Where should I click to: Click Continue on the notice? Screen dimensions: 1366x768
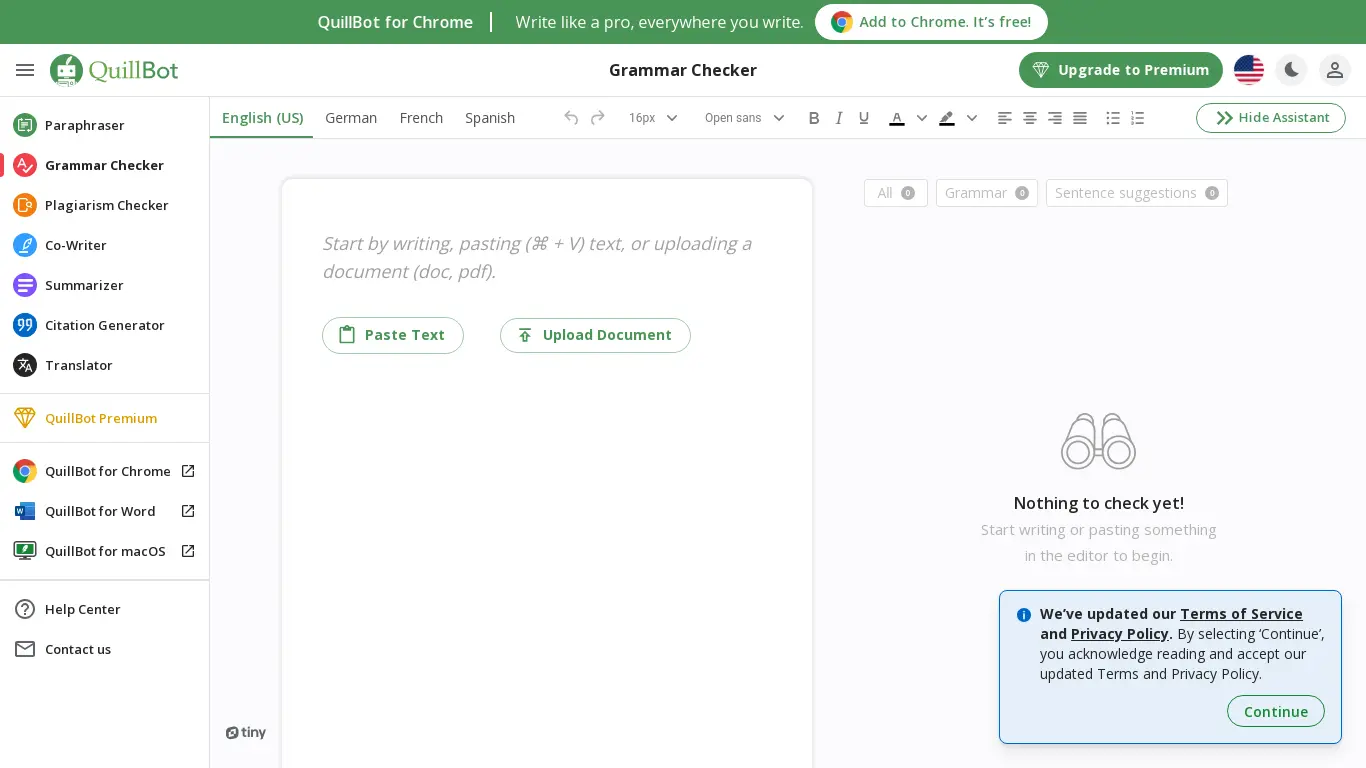click(1276, 712)
